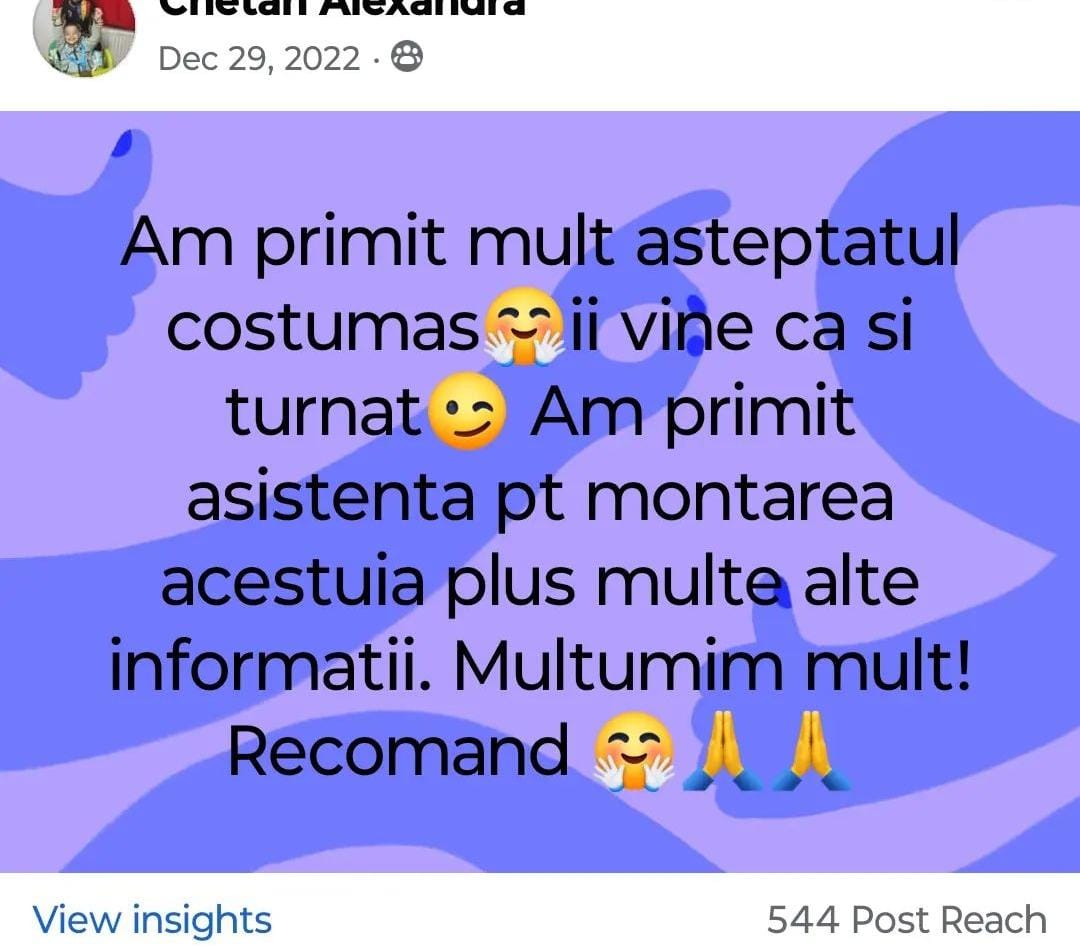
Task: Select the first praying hands emoji
Action: (x=723, y=751)
